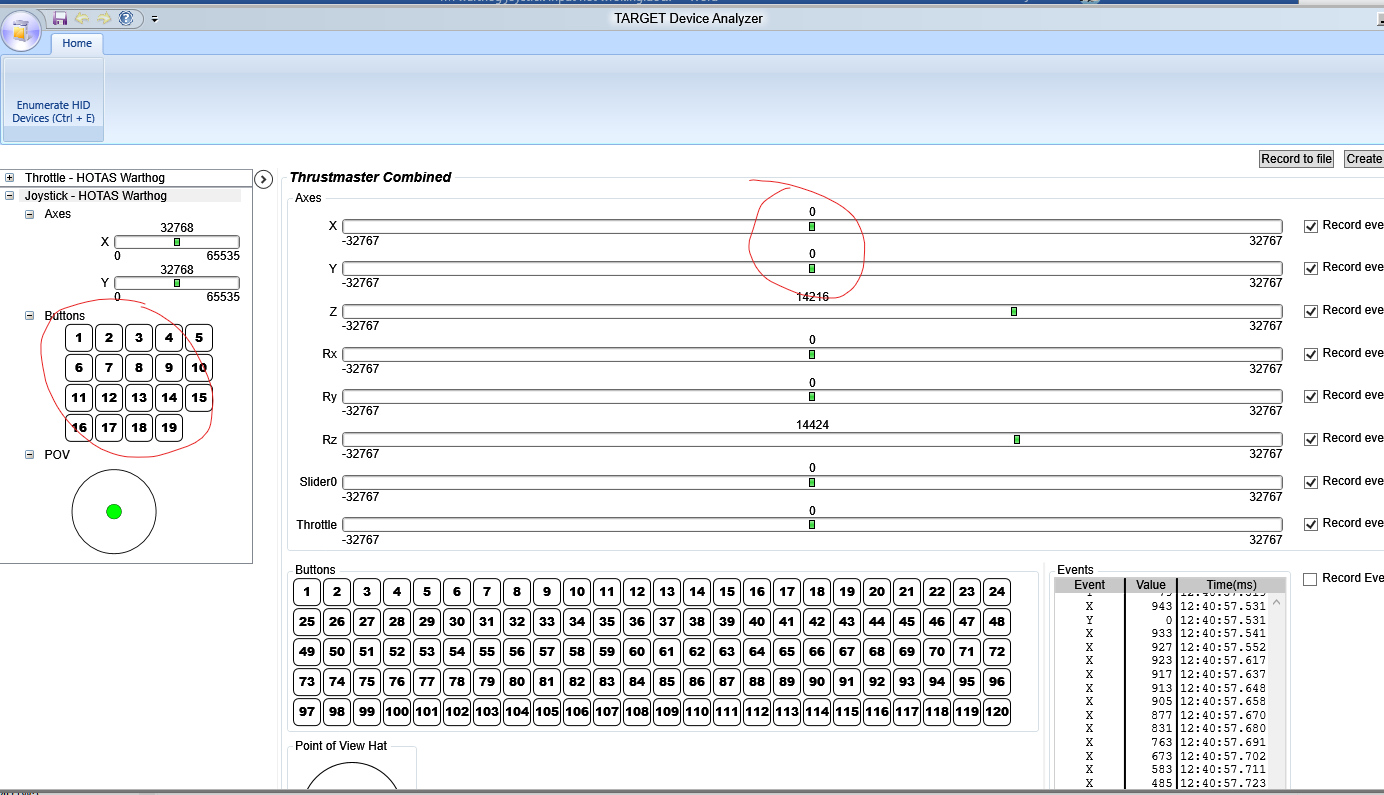Open the help question mark icon
This screenshot has height=795, width=1384.
[x=126, y=18]
